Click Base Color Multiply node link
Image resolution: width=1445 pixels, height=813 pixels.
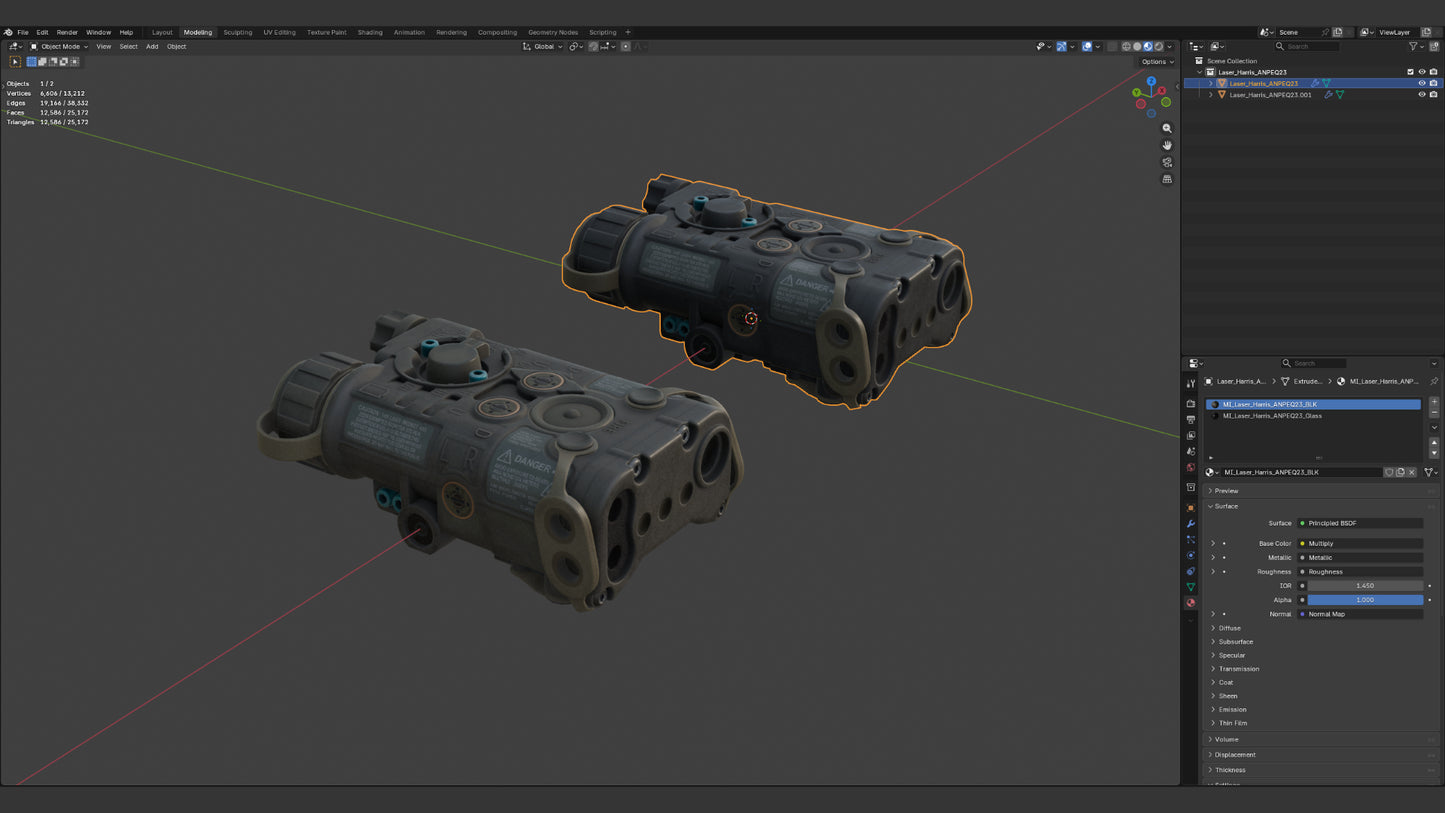coord(1360,544)
